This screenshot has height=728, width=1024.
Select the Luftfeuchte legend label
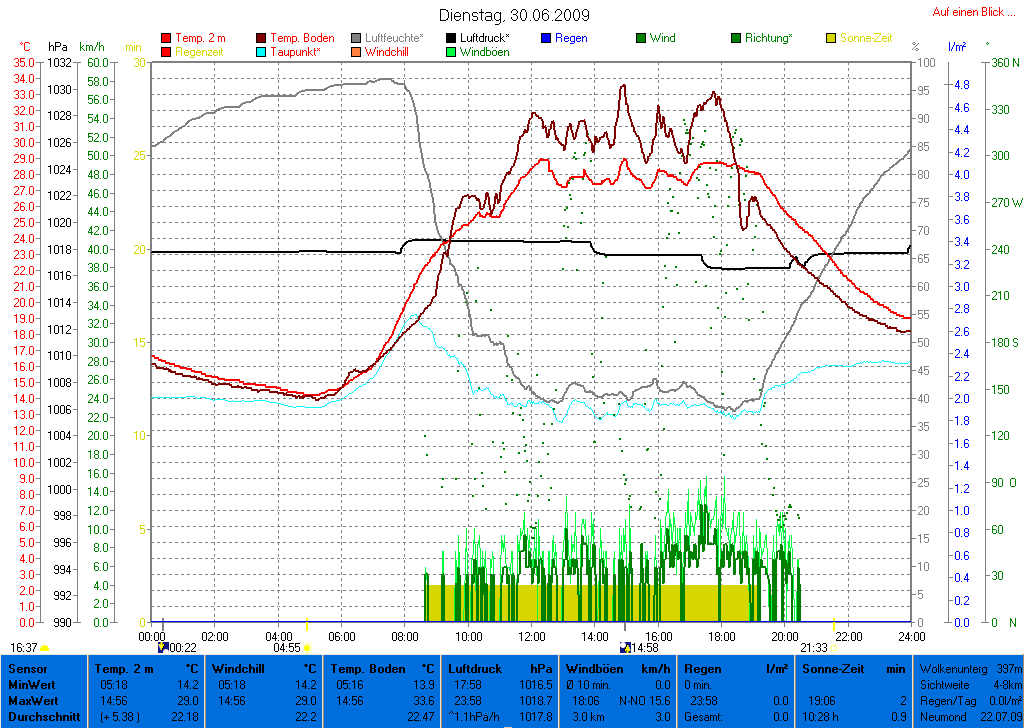394,38
